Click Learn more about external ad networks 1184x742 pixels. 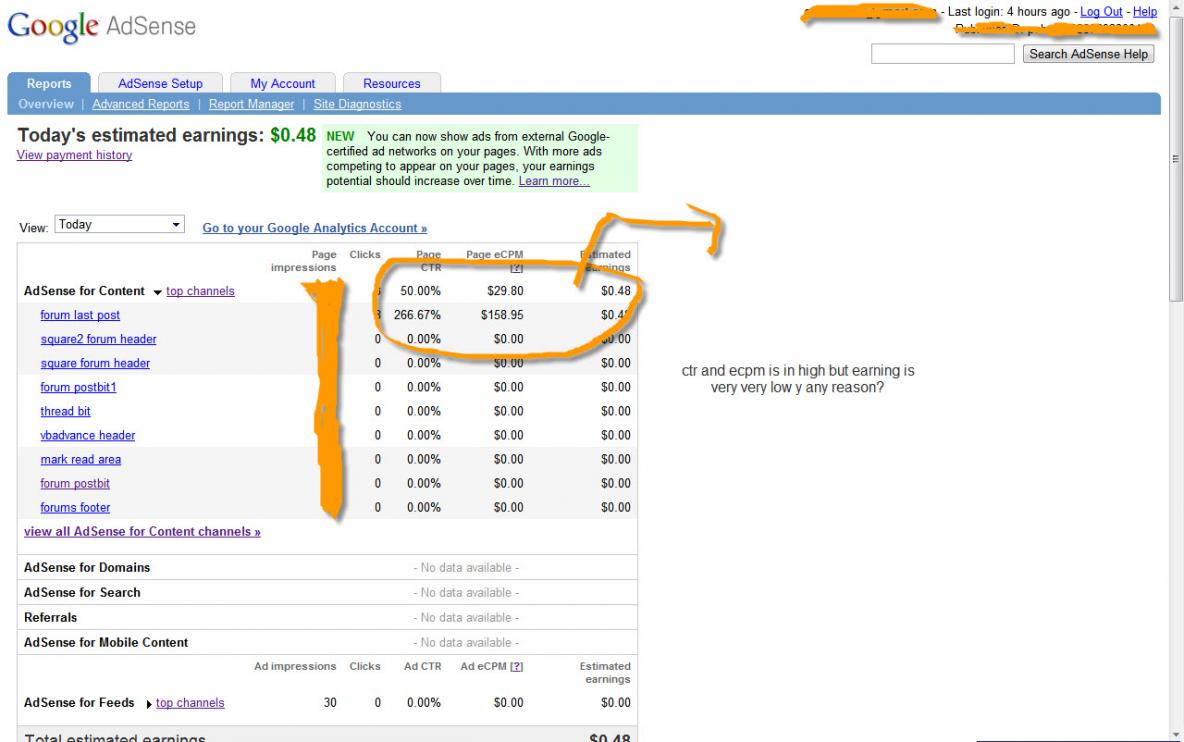[553, 181]
